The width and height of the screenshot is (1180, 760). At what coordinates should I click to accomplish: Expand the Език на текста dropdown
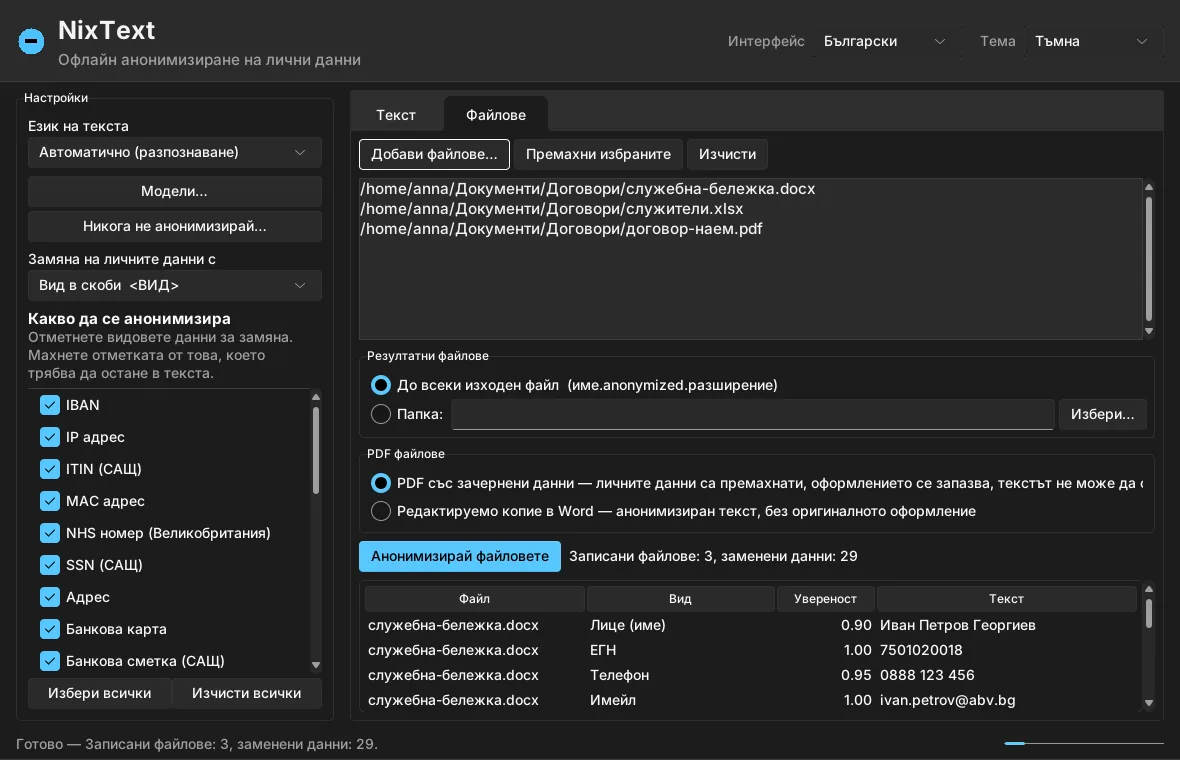175,153
